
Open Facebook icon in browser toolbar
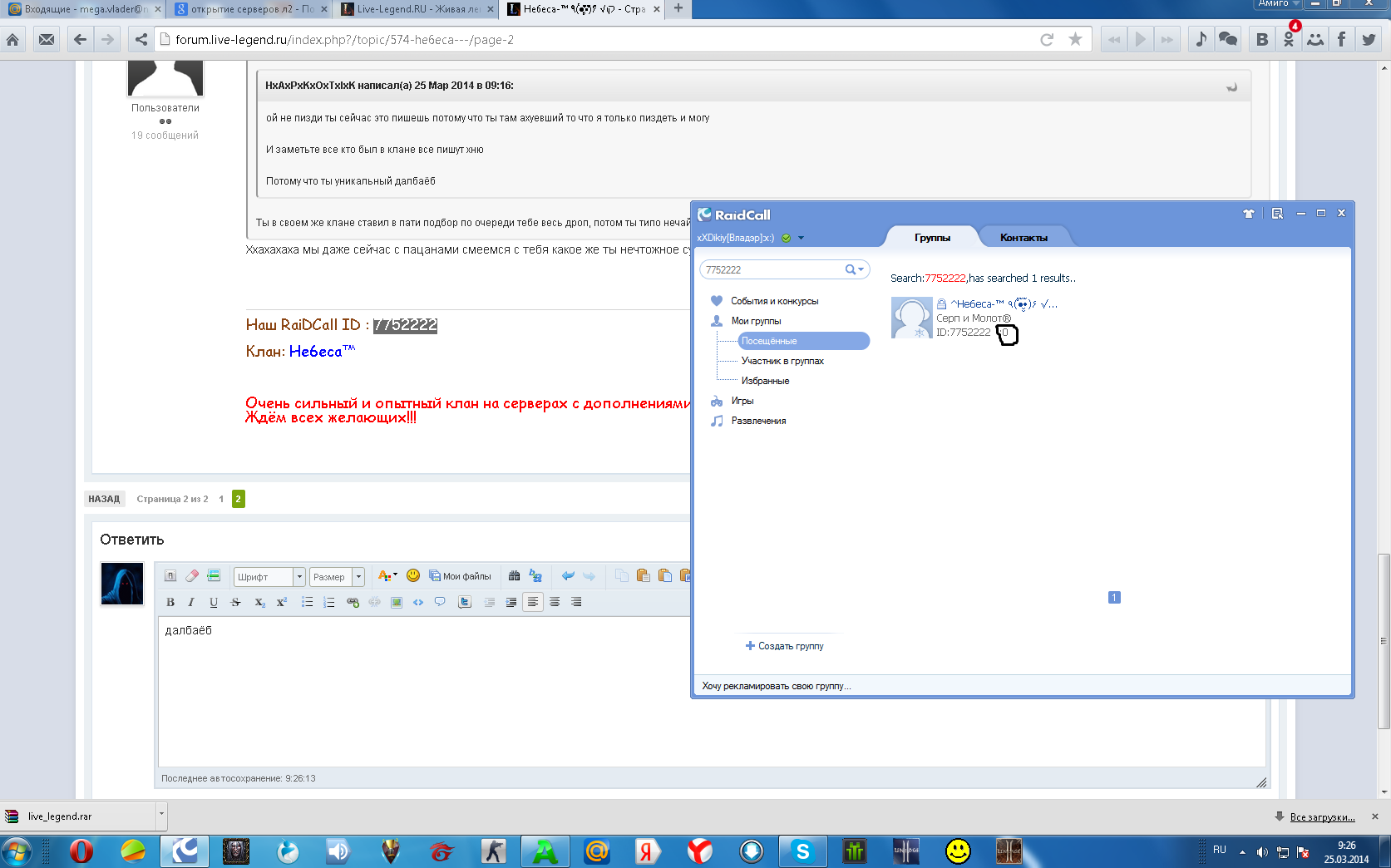[1341, 39]
